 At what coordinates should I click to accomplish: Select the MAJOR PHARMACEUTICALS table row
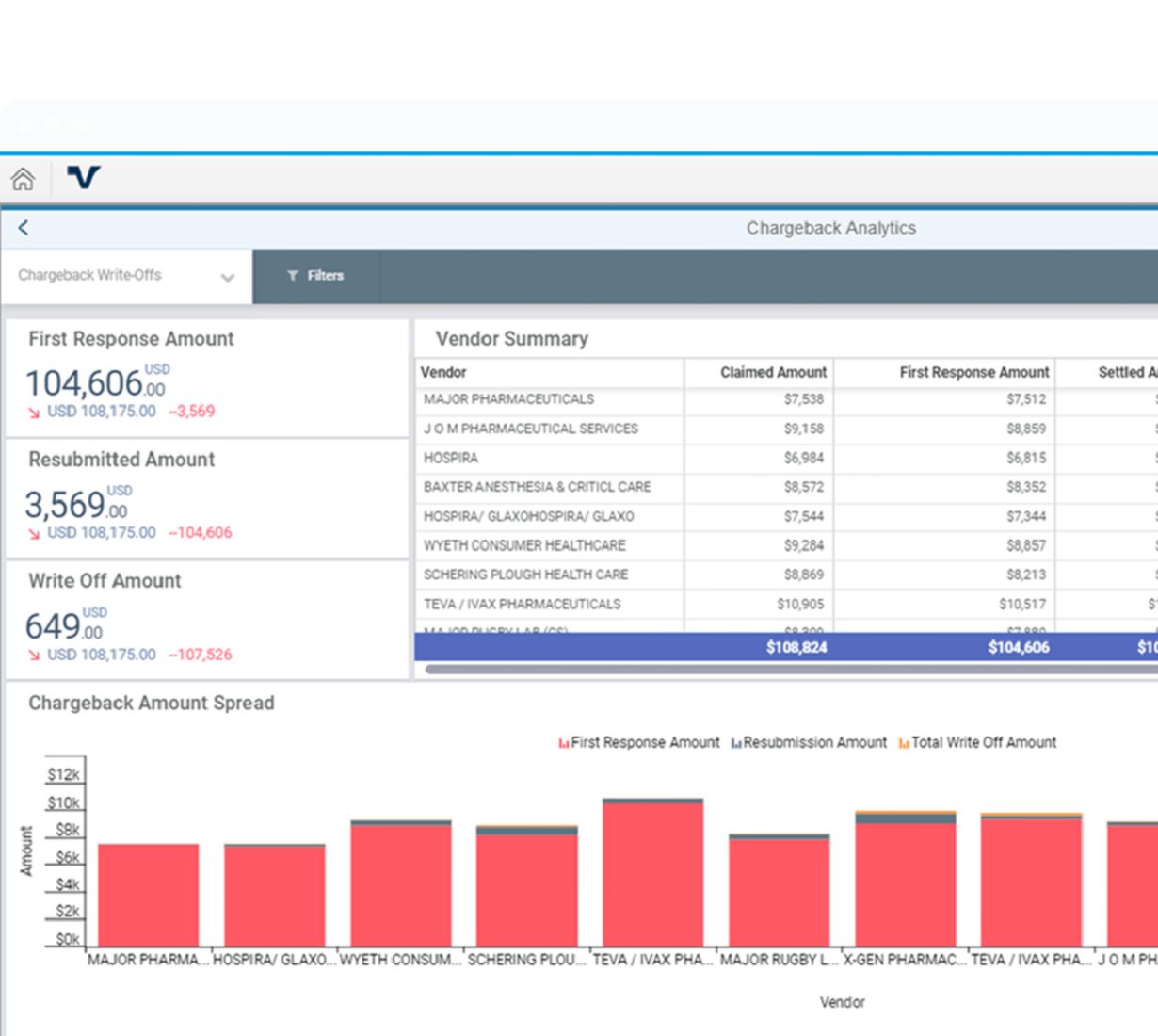(x=508, y=399)
